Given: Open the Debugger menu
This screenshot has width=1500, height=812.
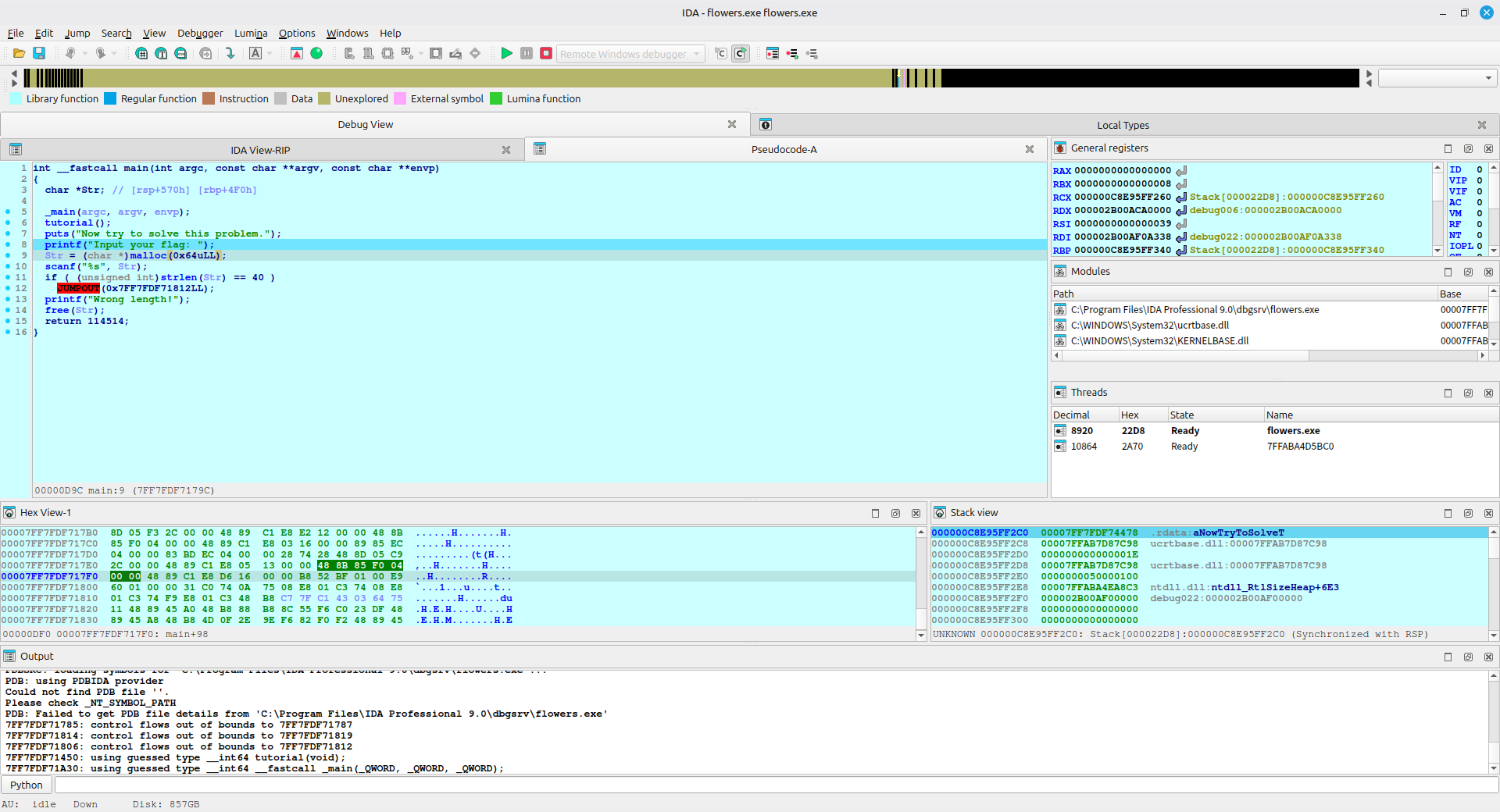Looking at the screenshot, I should tap(200, 33).
